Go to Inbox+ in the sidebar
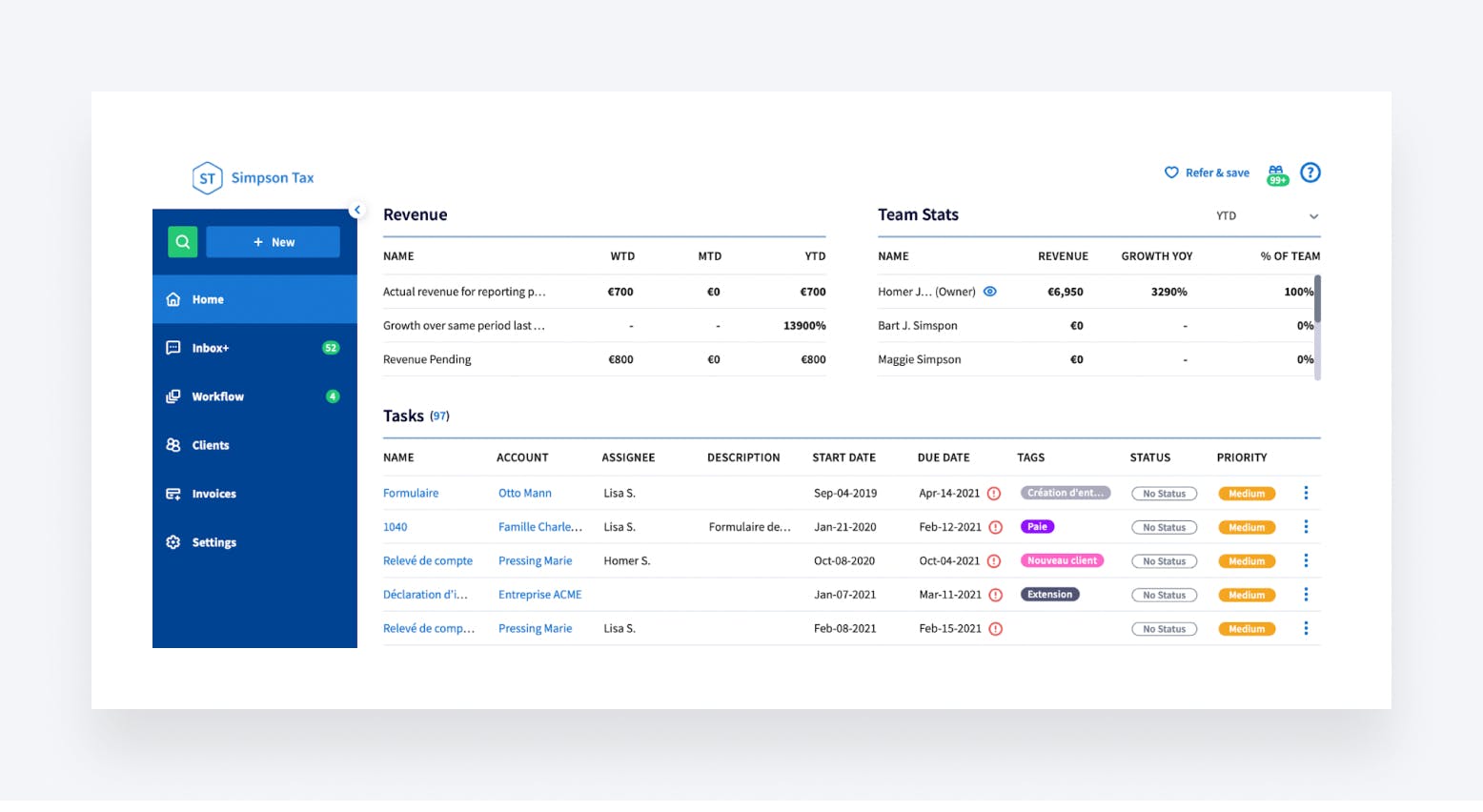The width and height of the screenshot is (1483, 812). point(211,348)
